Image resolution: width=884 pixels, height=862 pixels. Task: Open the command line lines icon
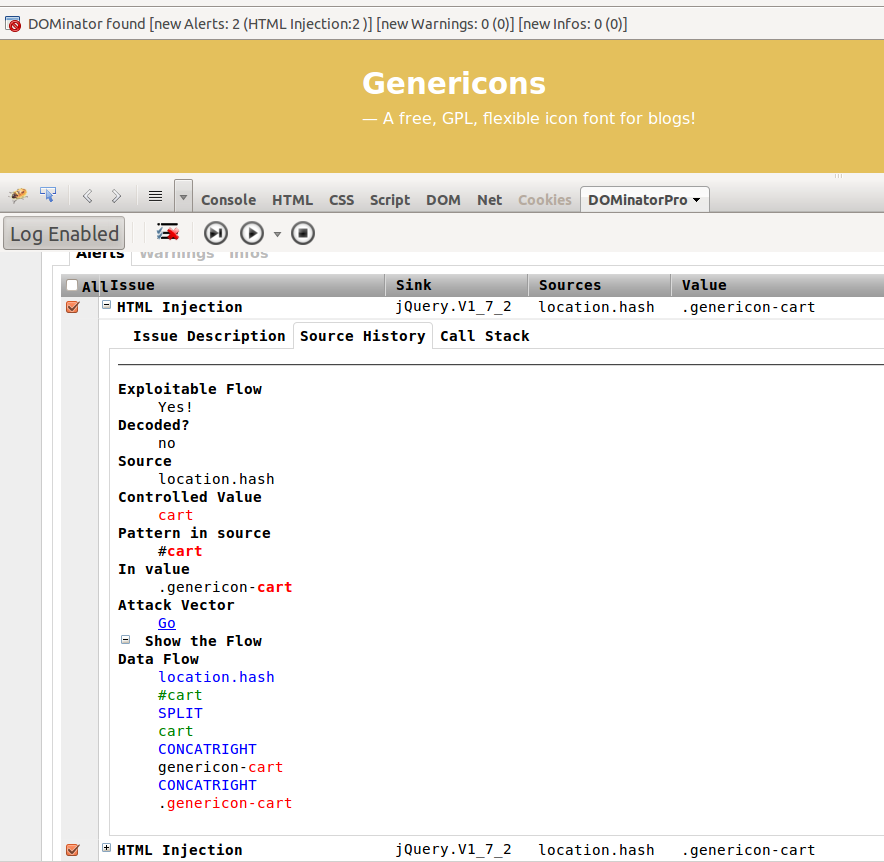point(155,196)
